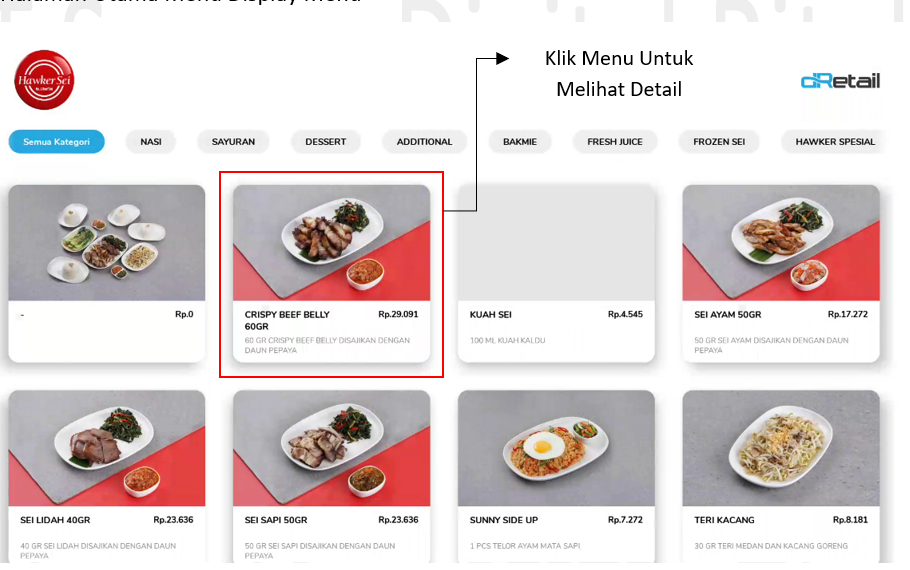The width and height of the screenshot is (910, 570).
Task: Open the SUNNY SIDE UP fried rice photo
Action: [x=556, y=448]
